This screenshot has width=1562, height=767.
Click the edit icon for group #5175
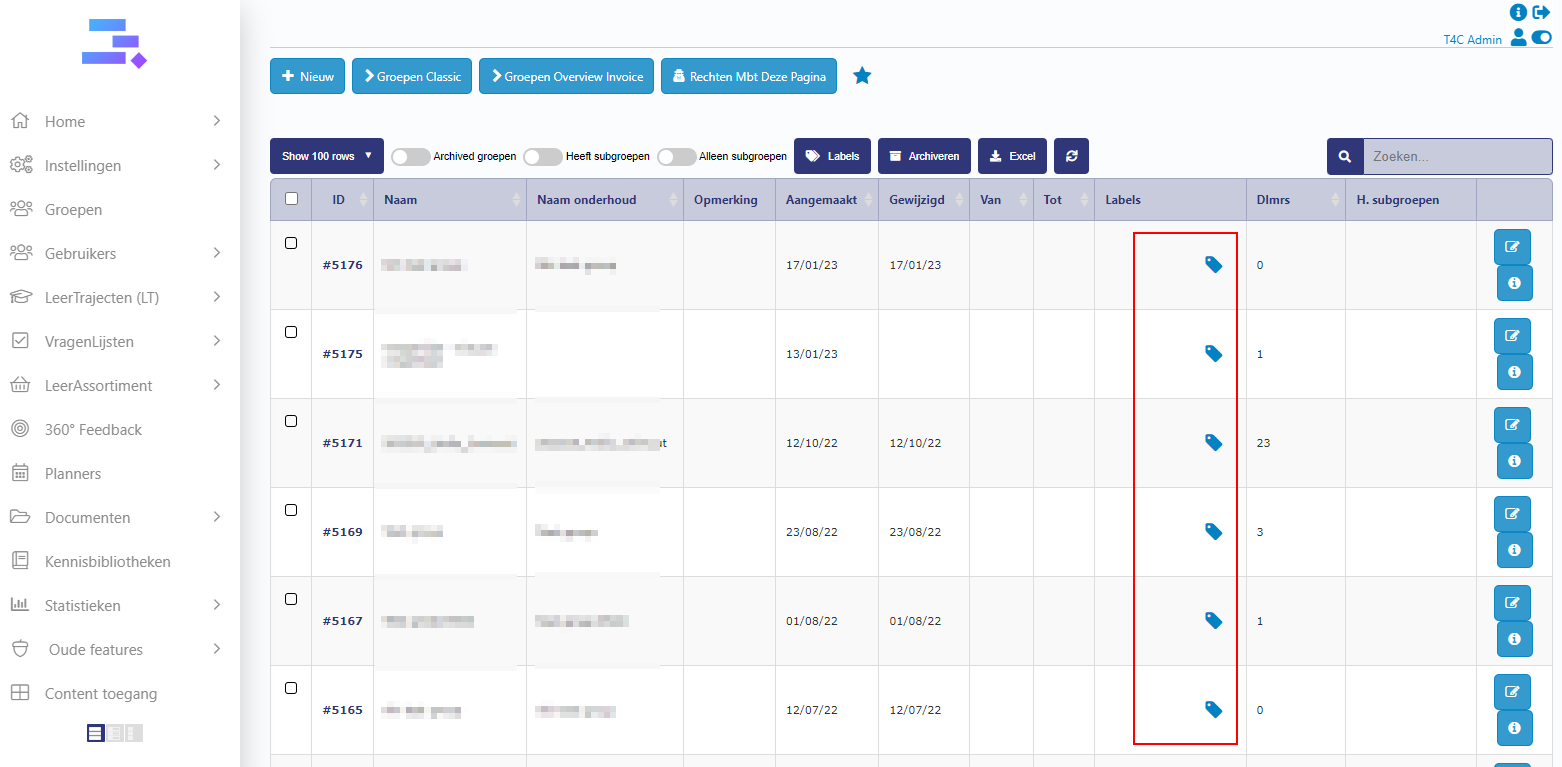(x=1512, y=336)
